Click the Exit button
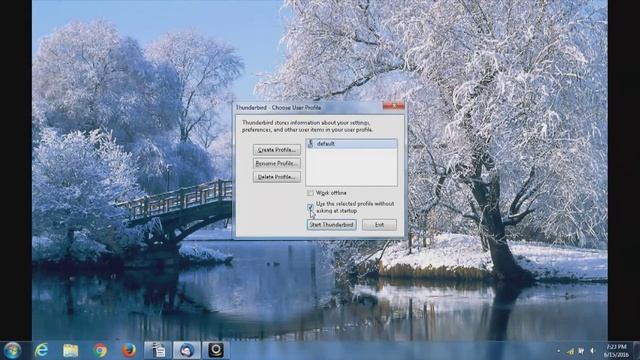640x360 pixels. pos(379,224)
